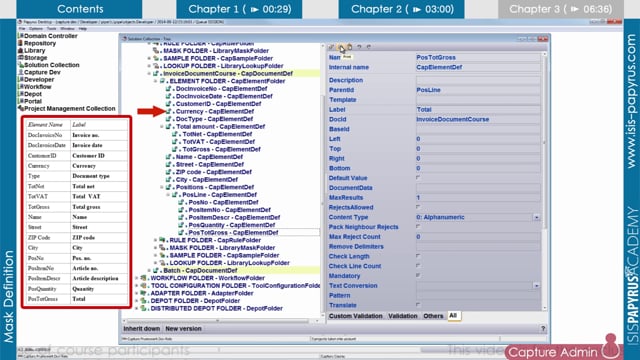Click the edit pencil icon in property toolbar

point(331,47)
